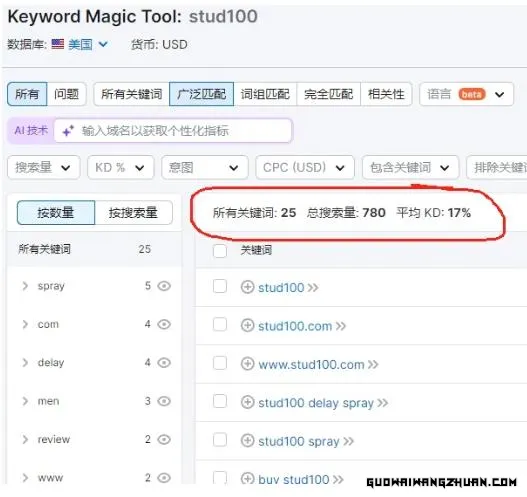527x497 pixels.
Task: Open the stud100 delay spray link
Action: tap(316, 403)
